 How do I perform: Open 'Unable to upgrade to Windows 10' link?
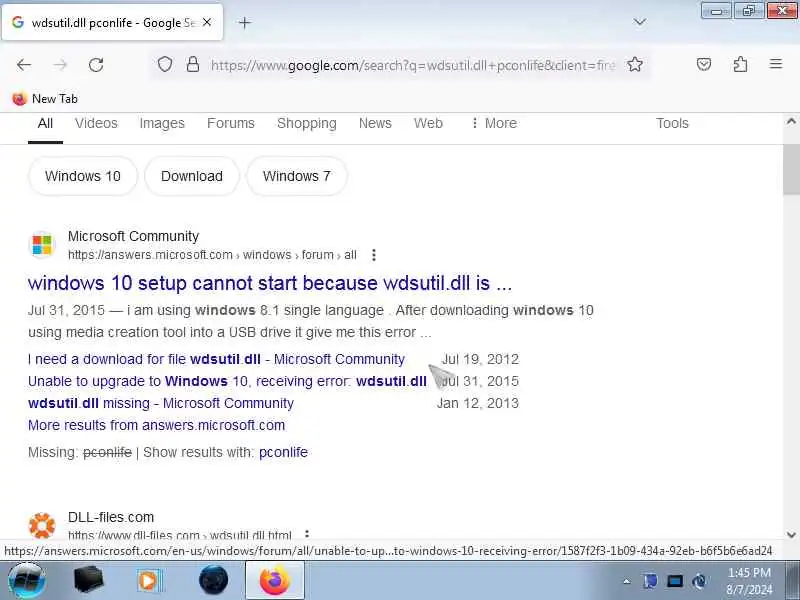tap(227, 381)
